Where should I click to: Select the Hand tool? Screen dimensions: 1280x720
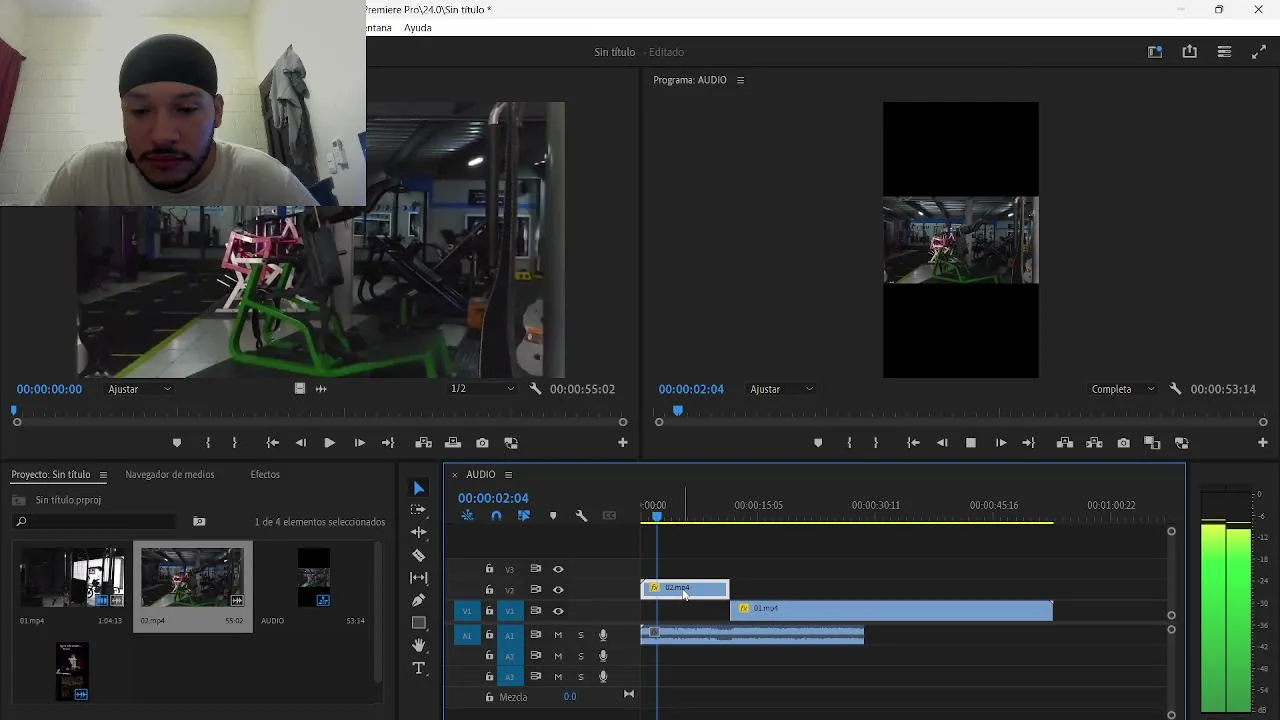click(x=418, y=646)
